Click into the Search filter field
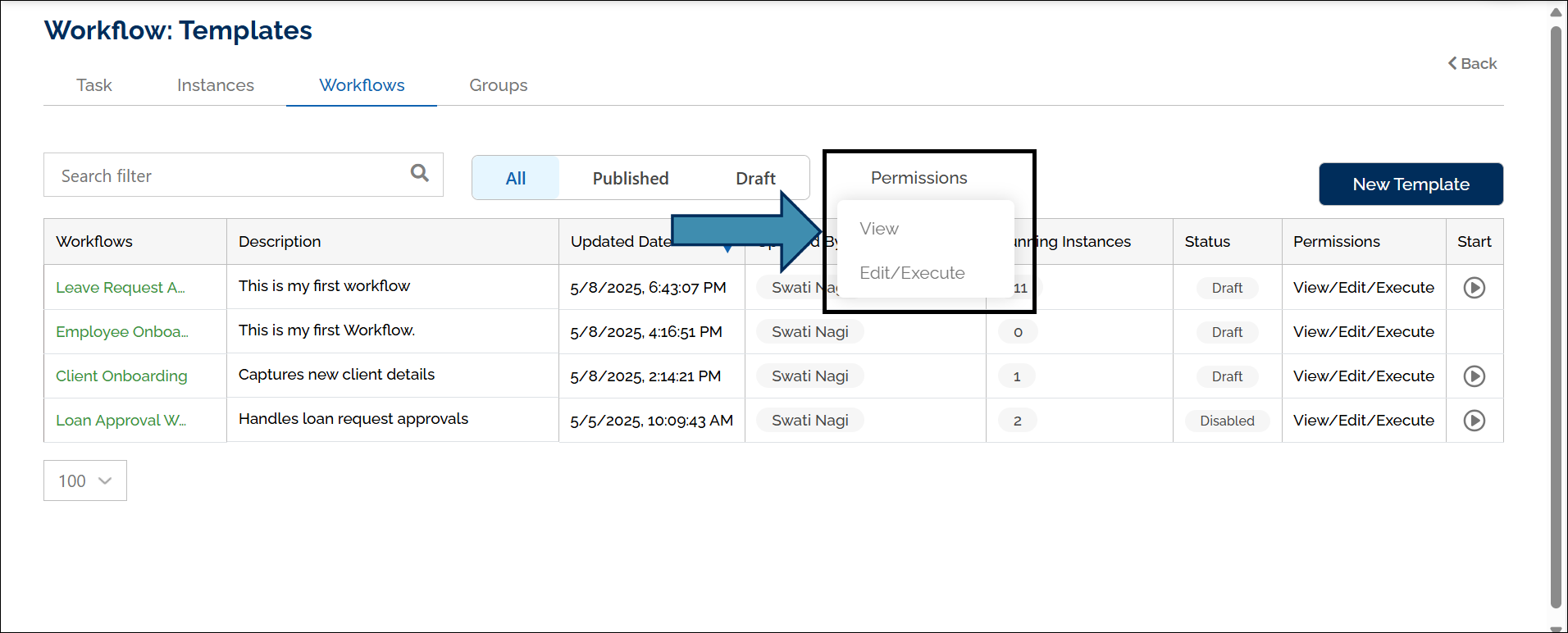This screenshot has width=1568, height=633. pos(230,175)
